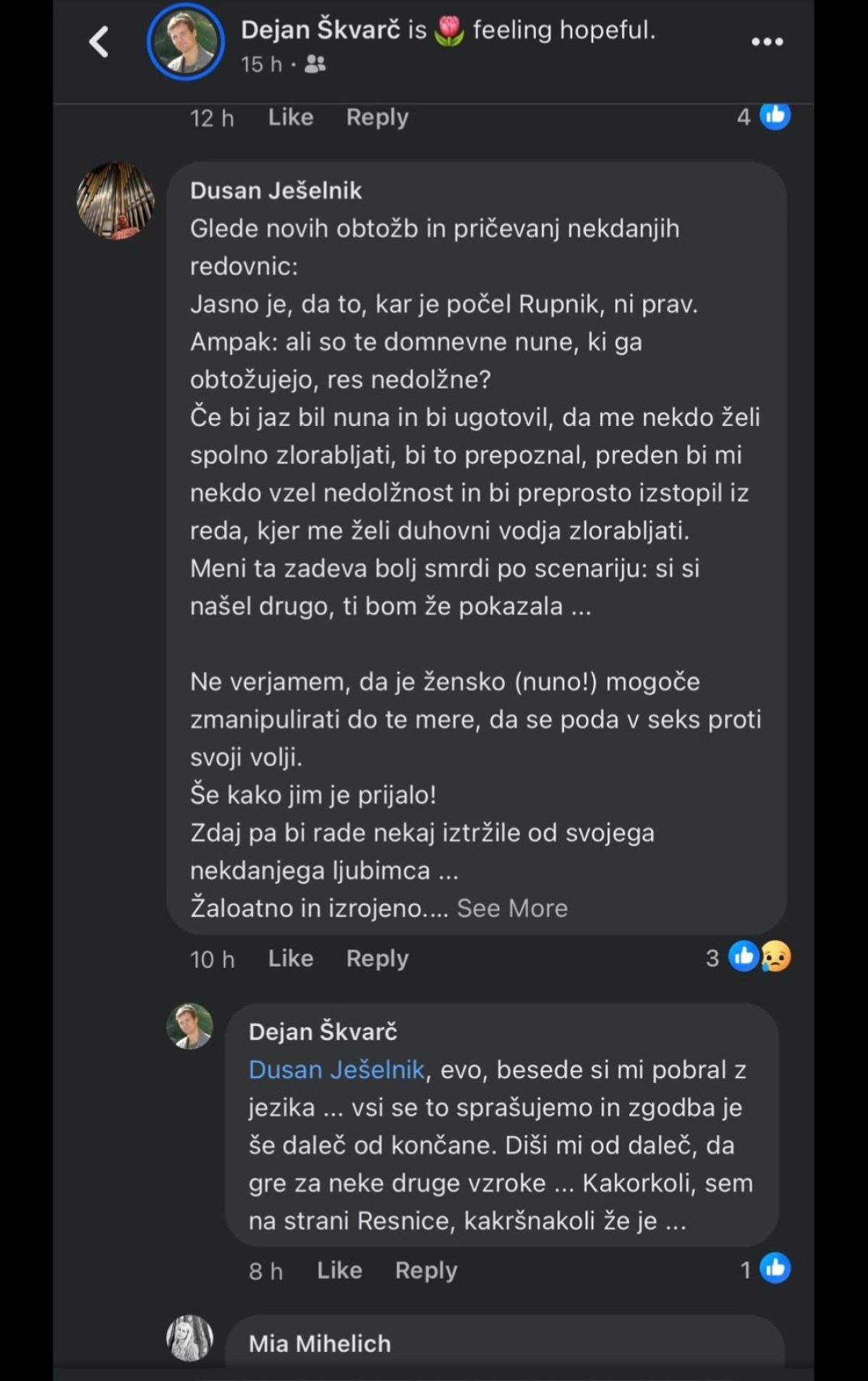
Task: Like the 12 h old comment
Action: tap(291, 117)
